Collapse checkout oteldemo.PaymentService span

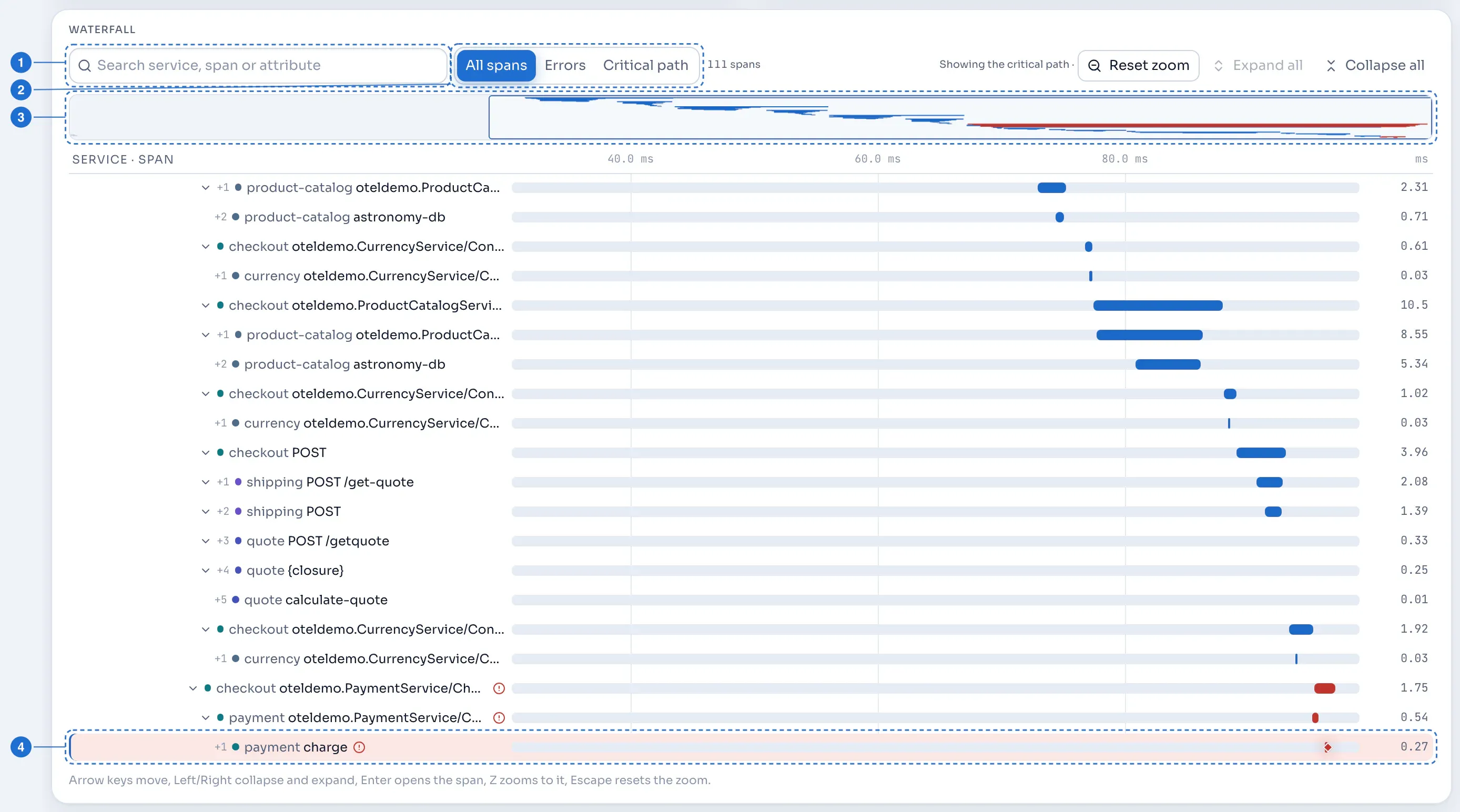click(x=192, y=688)
